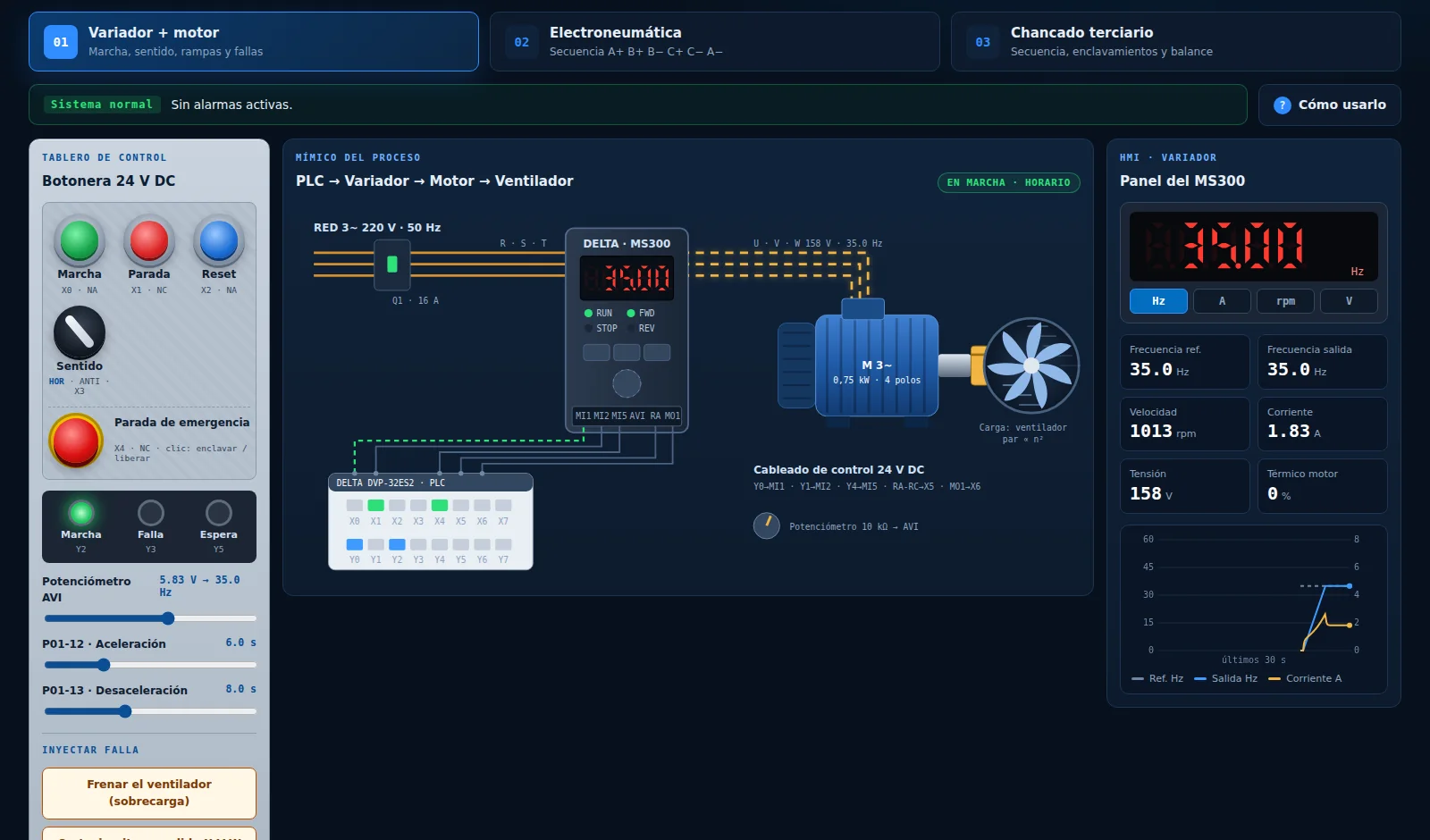Select the V display mode on HMI

pos(1349,301)
